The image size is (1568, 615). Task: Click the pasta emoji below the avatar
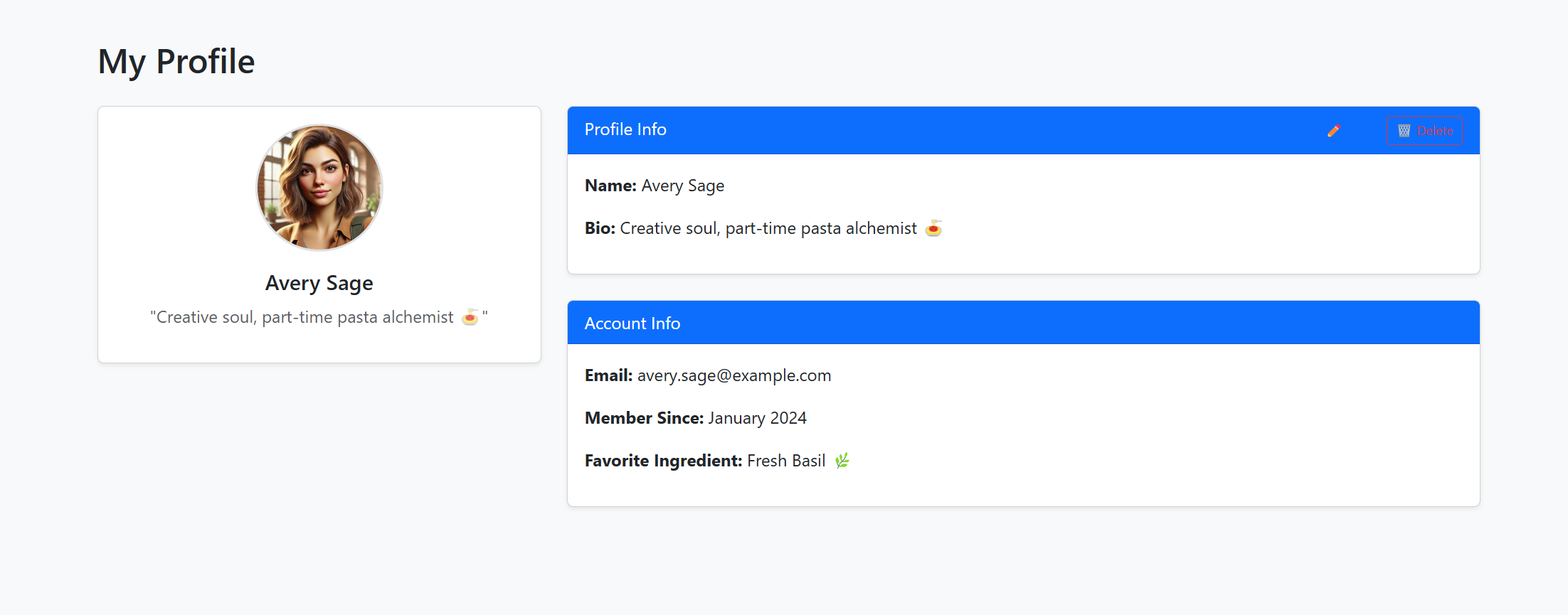(x=470, y=317)
